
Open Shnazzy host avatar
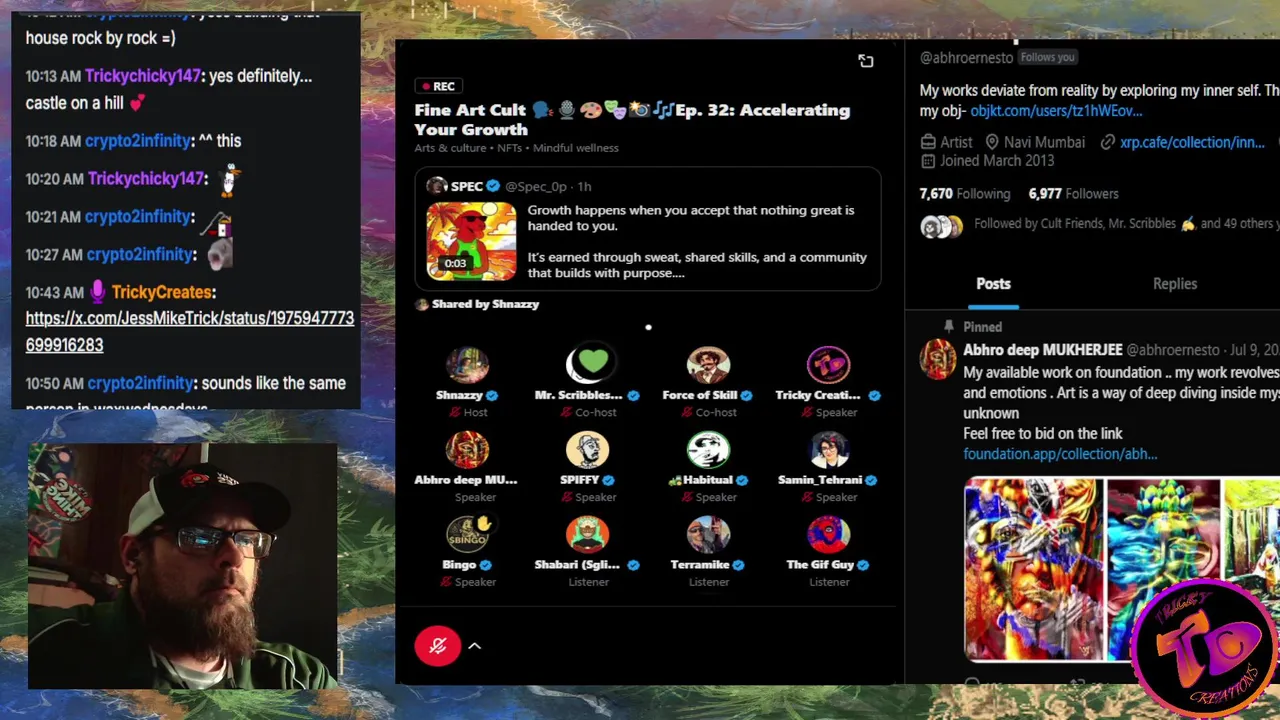click(467, 365)
